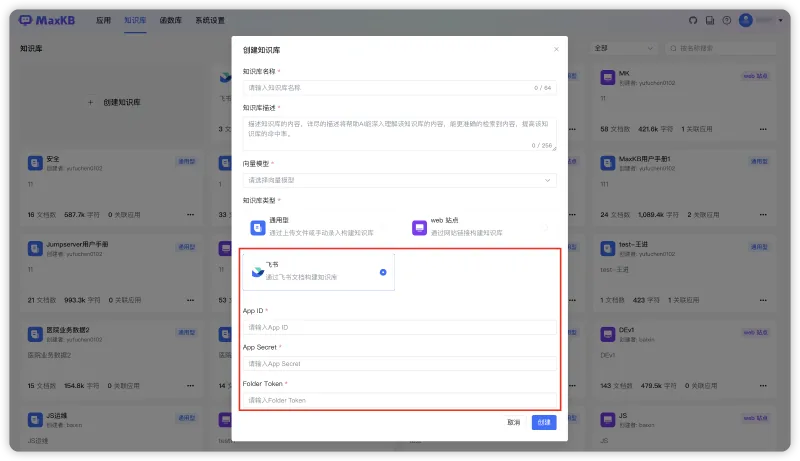Choose the 通用型 knowledge base type option
The image size is (800, 461).
coord(319,227)
